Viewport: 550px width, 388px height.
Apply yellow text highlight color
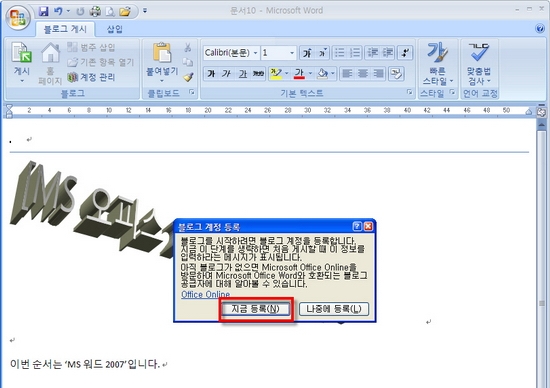pos(276,74)
